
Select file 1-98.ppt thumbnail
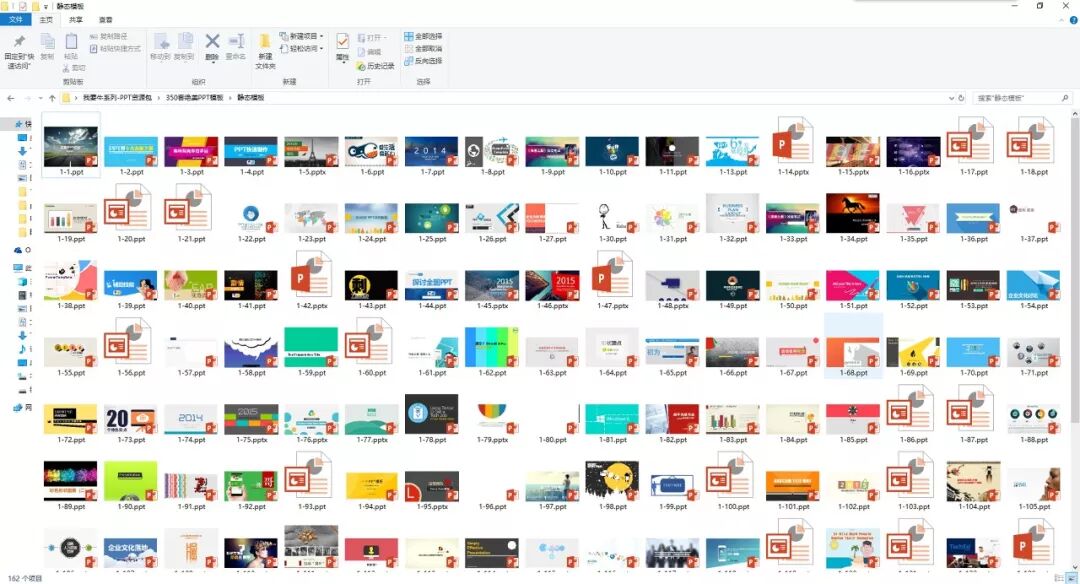tap(612, 481)
